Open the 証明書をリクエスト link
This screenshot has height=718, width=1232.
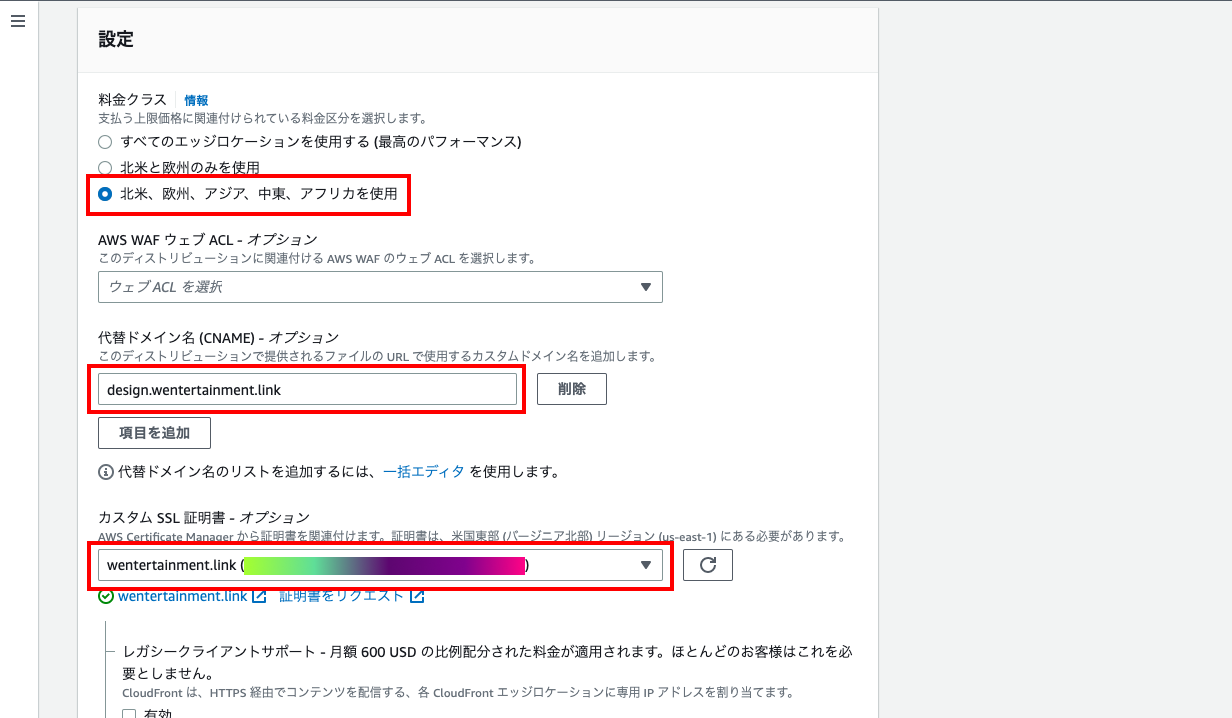[x=342, y=596]
